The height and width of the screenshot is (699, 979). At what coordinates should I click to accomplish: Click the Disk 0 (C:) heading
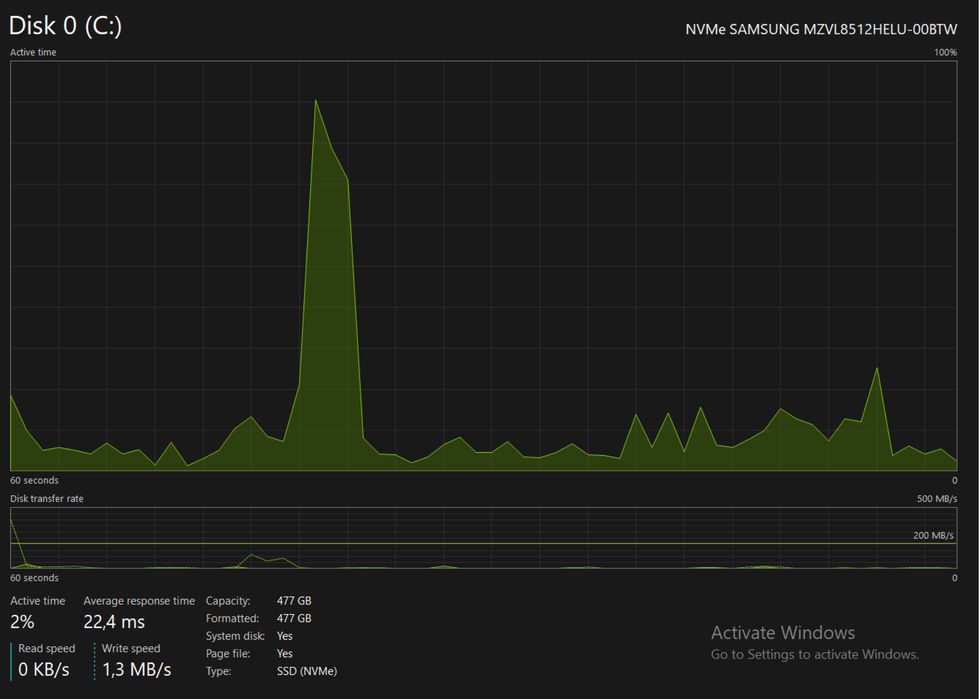tap(66, 26)
